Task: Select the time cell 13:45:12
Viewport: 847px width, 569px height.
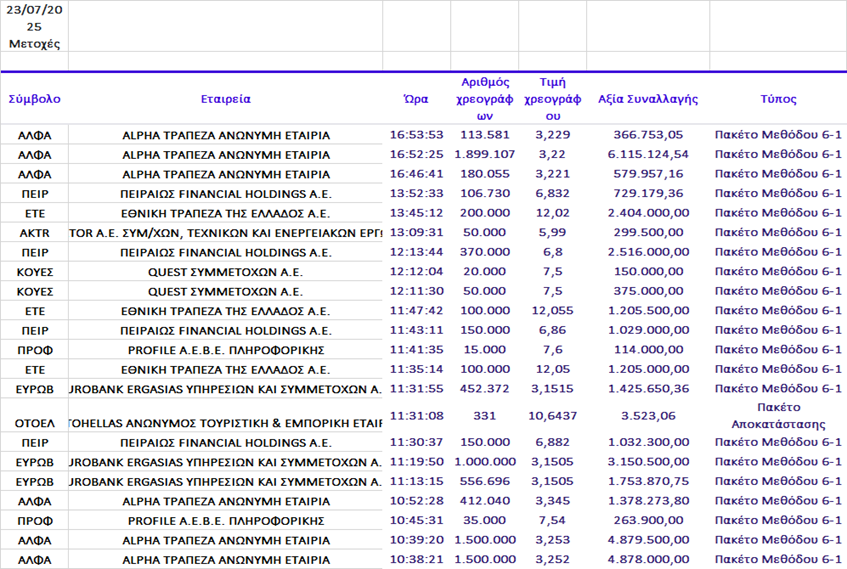Action: (x=416, y=212)
